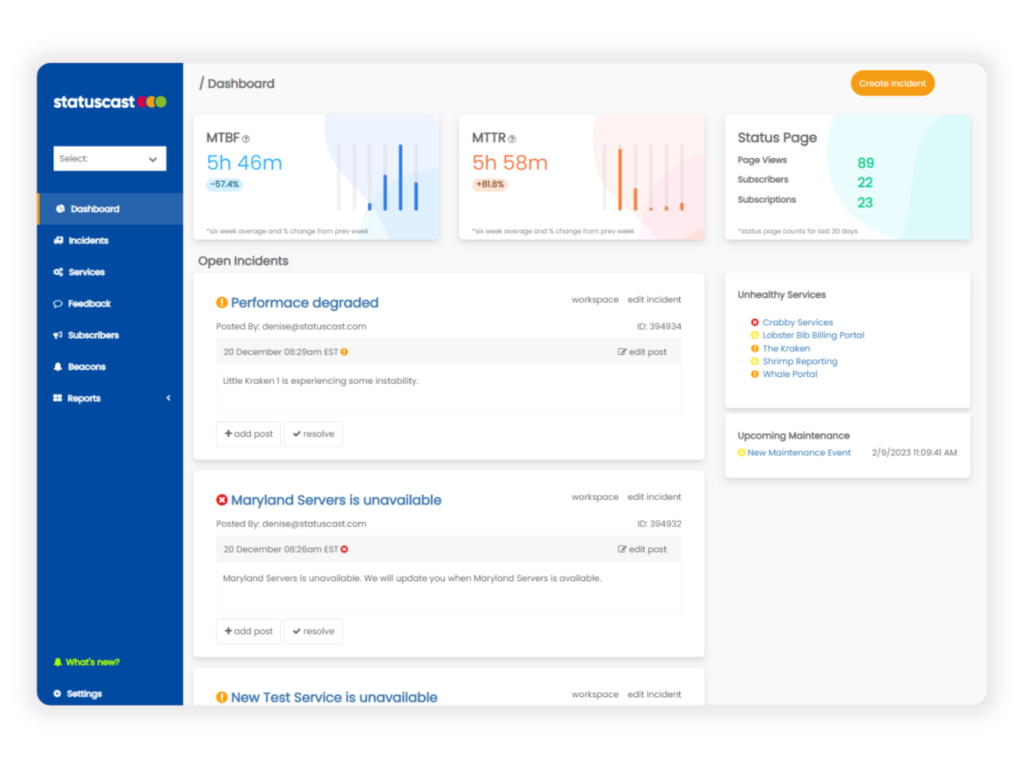Click the Reports grid icon
This screenshot has width=1024, height=768.
[58, 398]
